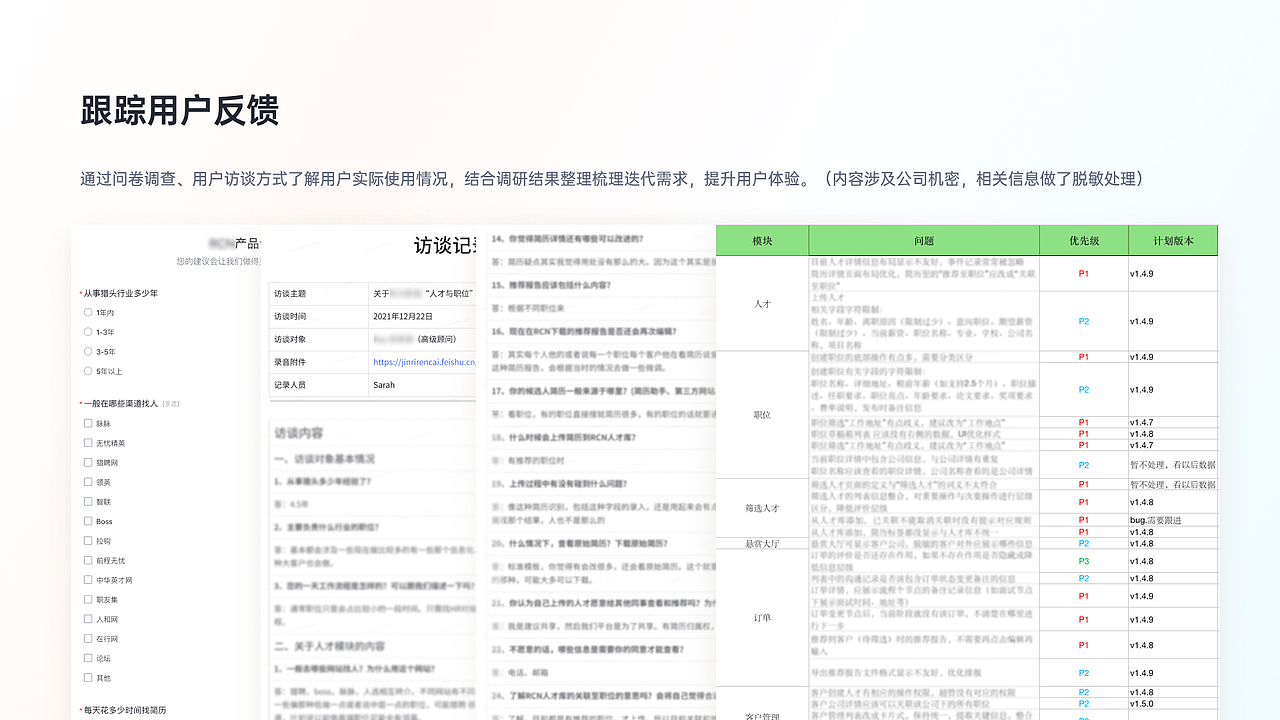The width and height of the screenshot is (1280, 720).
Task: Select the 悬赏大厅 module cell
Action: pyautogui.click(x=763, y=544)
